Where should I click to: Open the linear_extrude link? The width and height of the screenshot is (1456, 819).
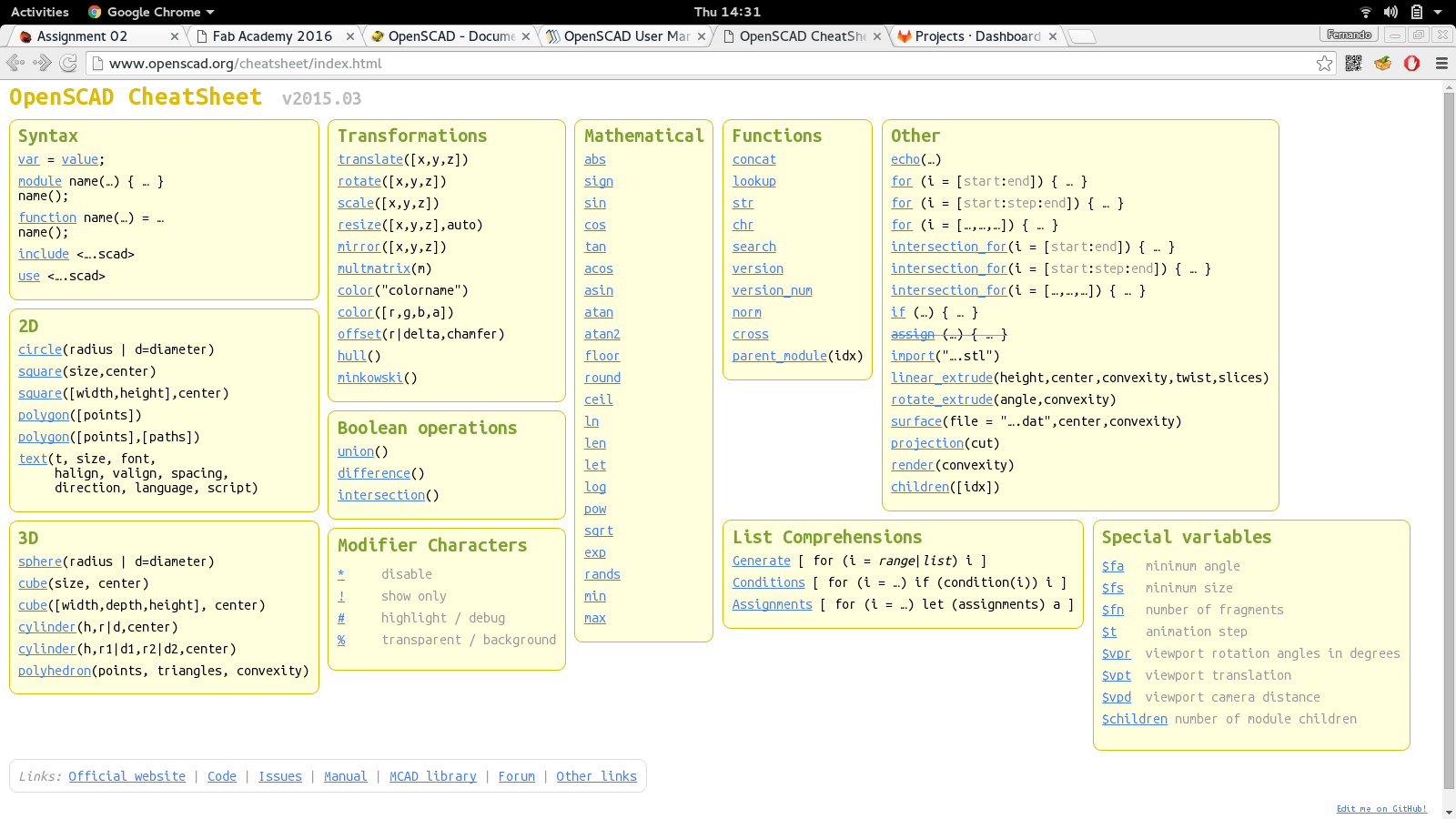pyautogui.click(x=942, y=378)
